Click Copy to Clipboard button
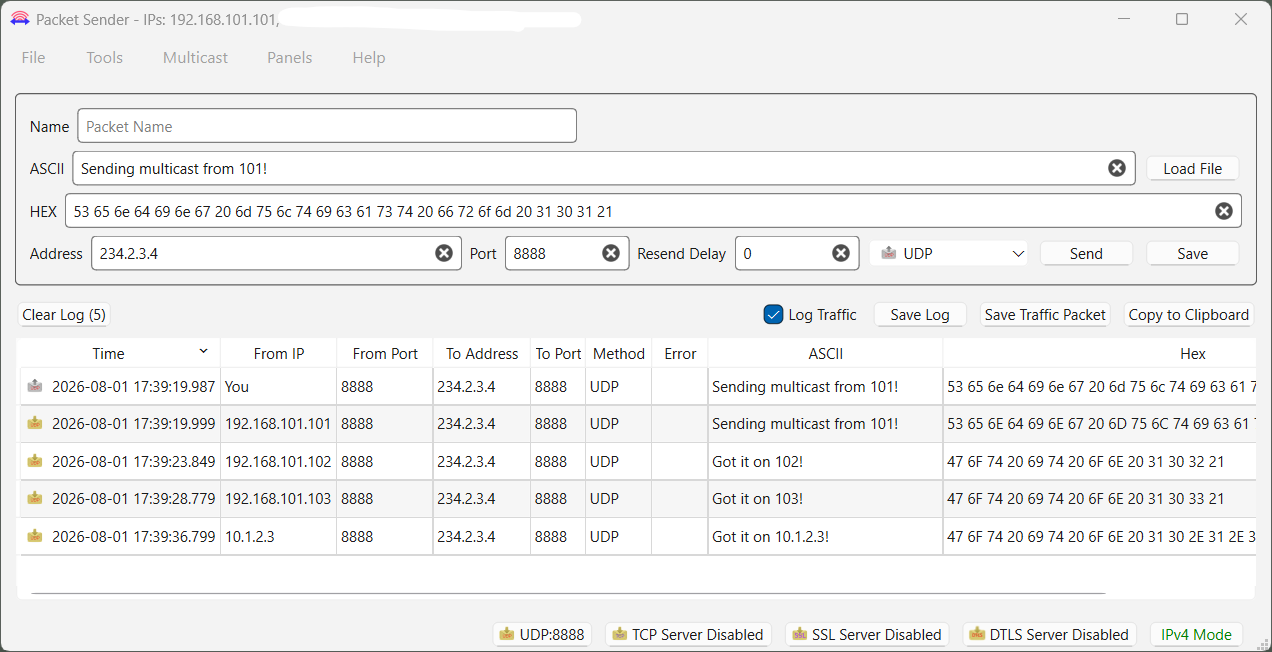Viewport: 1272px width, 652px height. (x=1189, y=314)
